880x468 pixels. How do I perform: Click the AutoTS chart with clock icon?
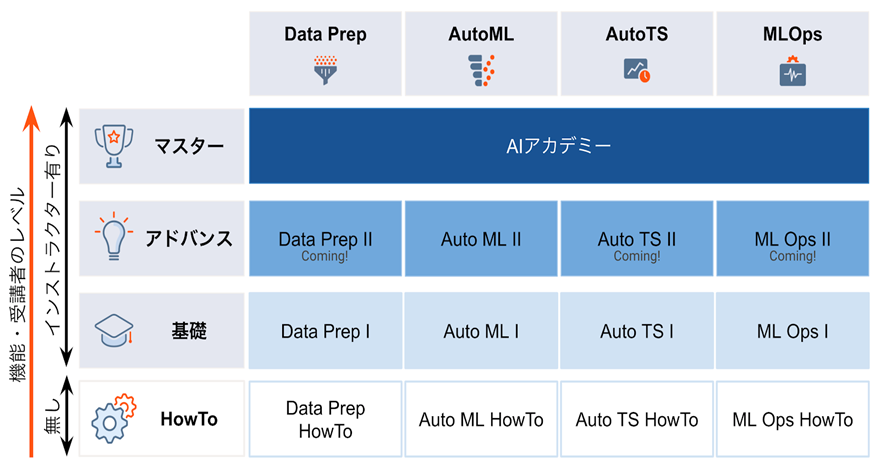coord(636,71)
